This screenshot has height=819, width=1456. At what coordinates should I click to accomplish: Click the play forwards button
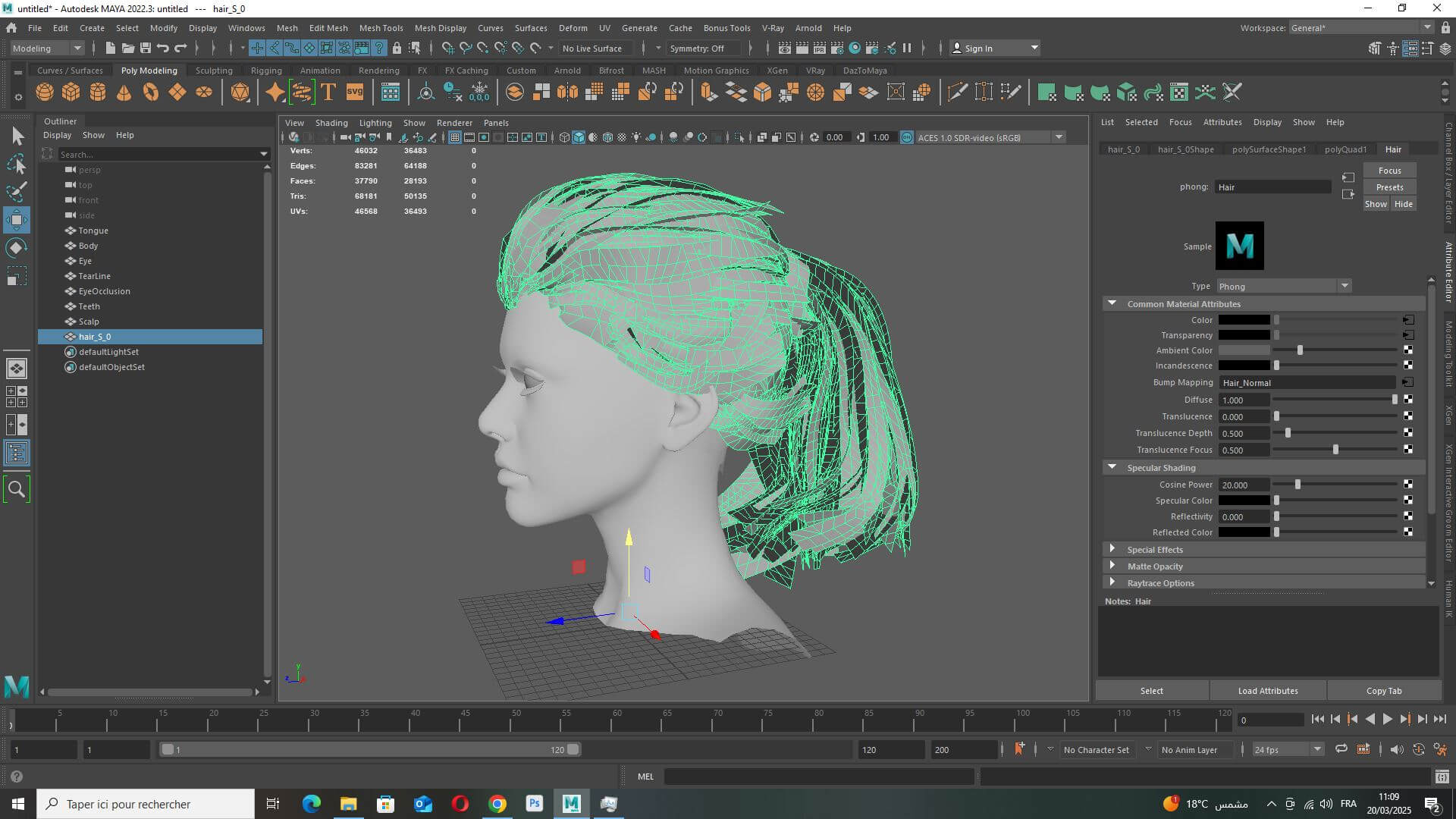(1387, 720)
